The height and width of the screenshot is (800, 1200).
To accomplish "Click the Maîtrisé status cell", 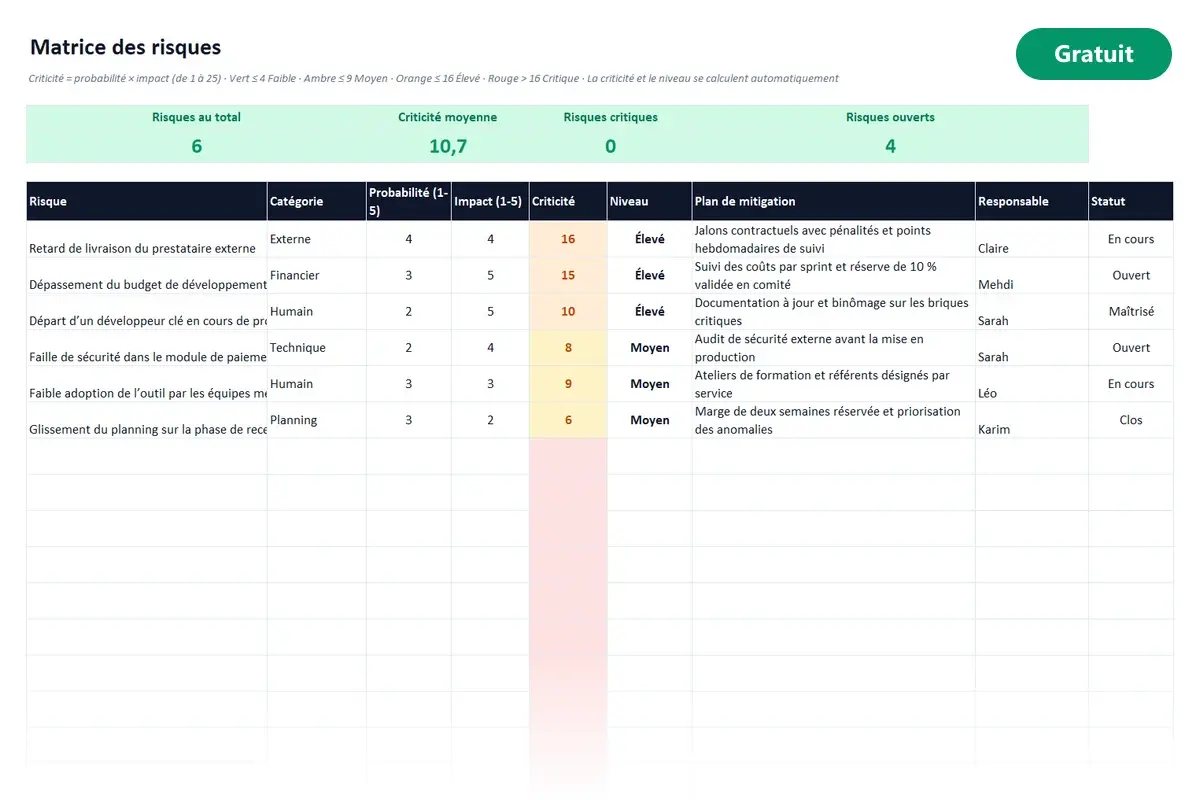I will [1131, 312].
